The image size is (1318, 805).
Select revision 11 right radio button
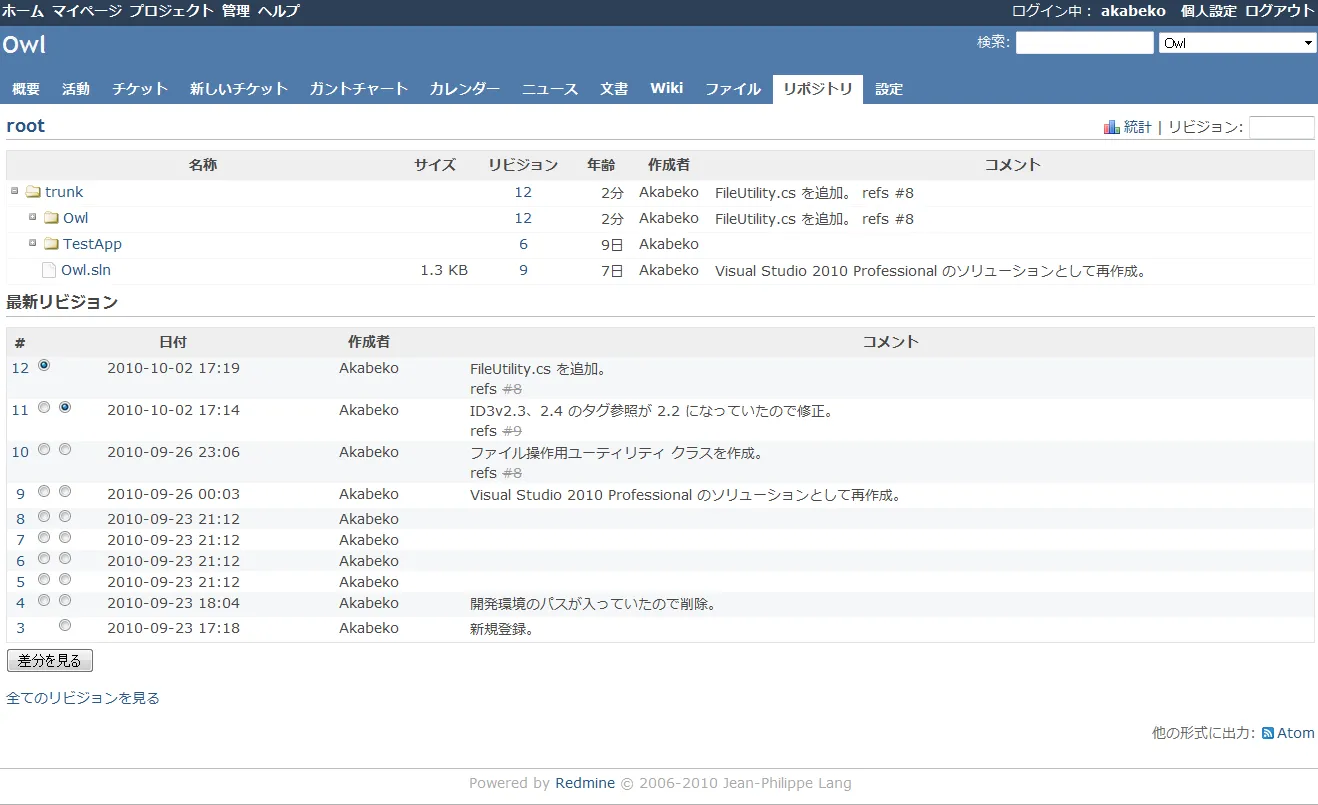(65, 407)
